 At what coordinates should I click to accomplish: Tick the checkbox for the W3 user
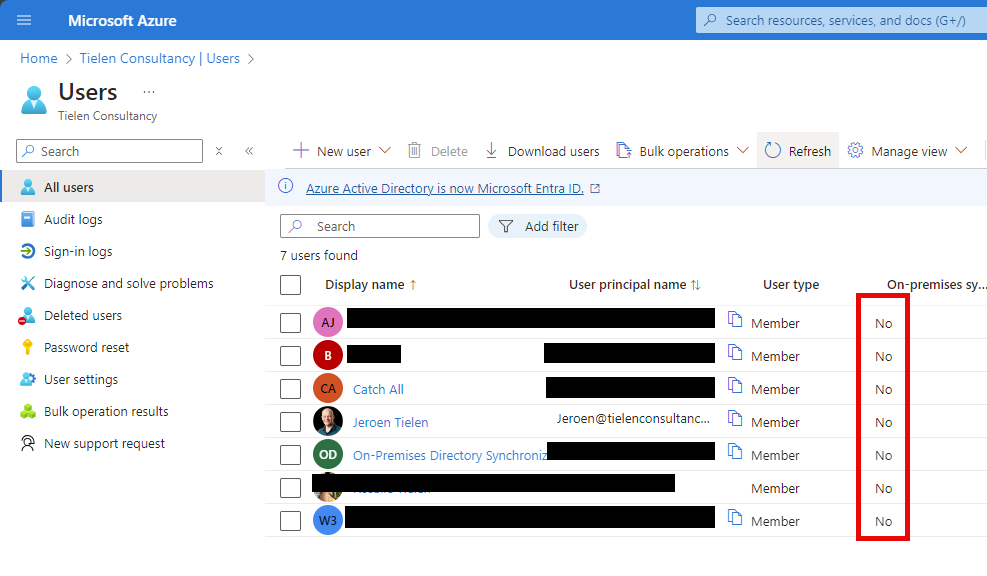click(x=290, y=521)
